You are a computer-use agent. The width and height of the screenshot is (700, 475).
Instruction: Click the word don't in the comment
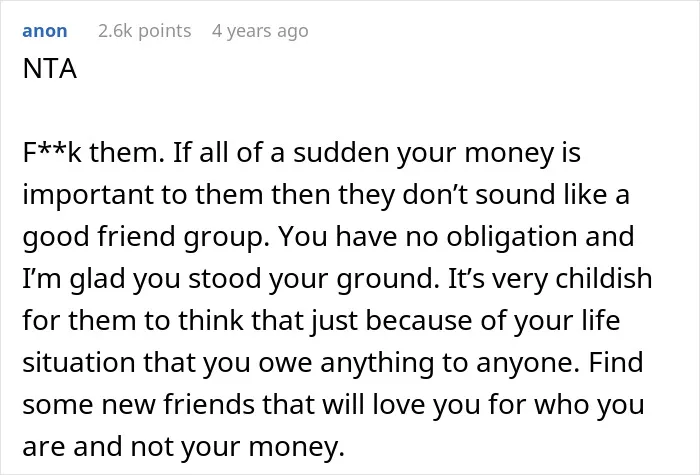tap(434, 195)
